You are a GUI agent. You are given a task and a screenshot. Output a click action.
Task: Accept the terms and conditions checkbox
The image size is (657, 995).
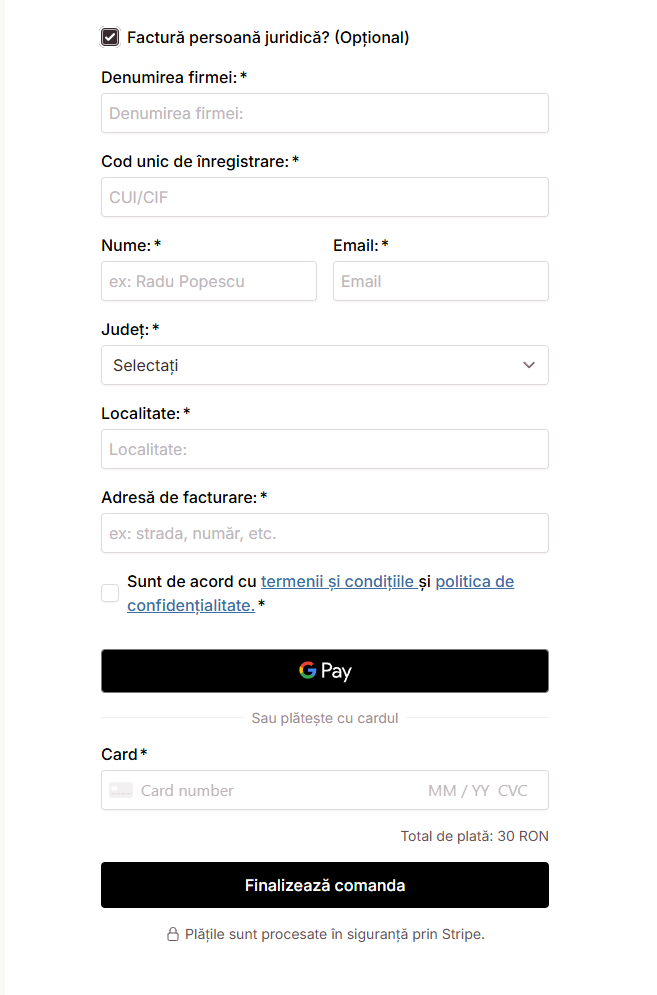(x=110, y=593)
